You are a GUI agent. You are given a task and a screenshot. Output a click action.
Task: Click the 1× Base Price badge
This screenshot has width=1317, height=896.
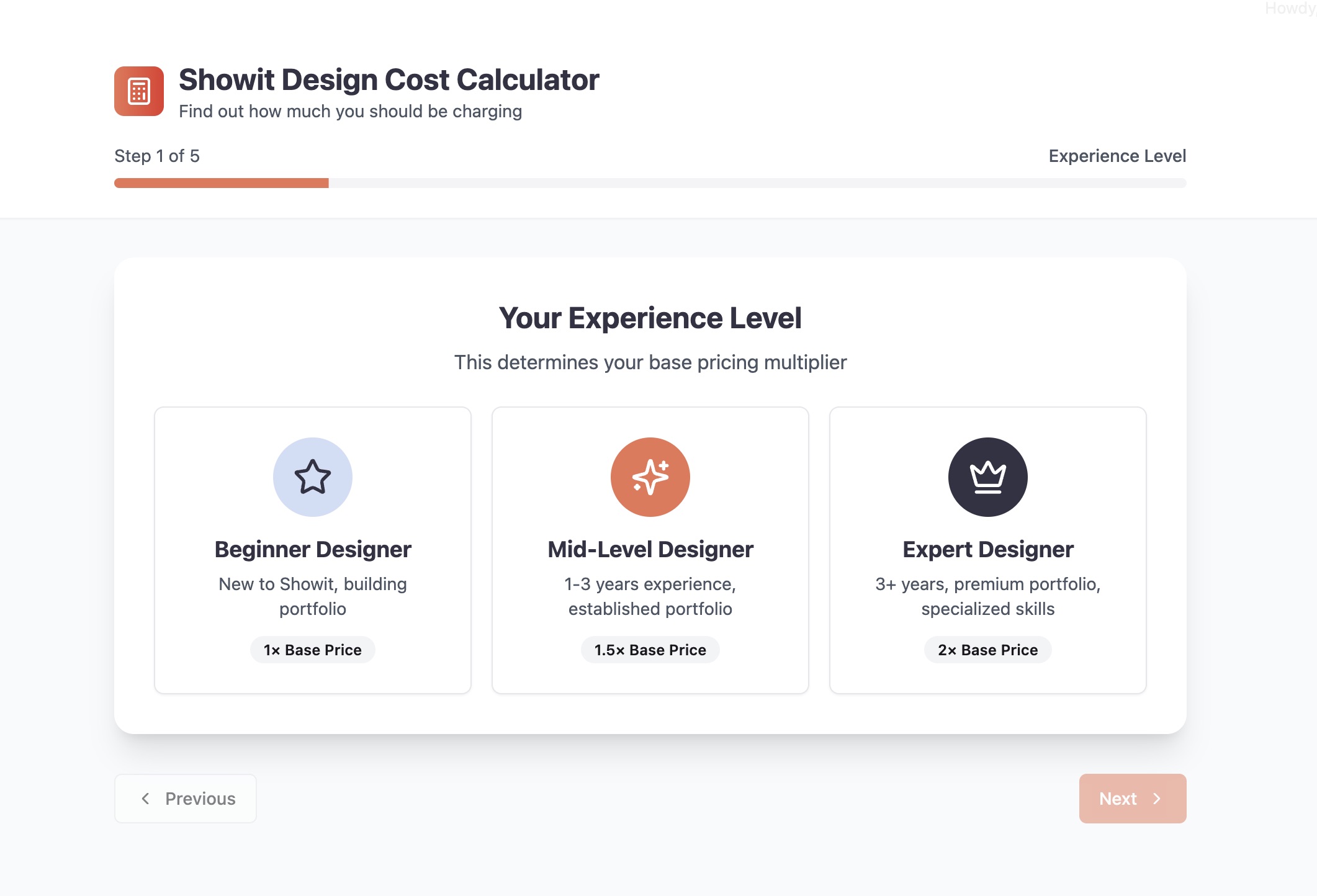(x=313, y=650)
